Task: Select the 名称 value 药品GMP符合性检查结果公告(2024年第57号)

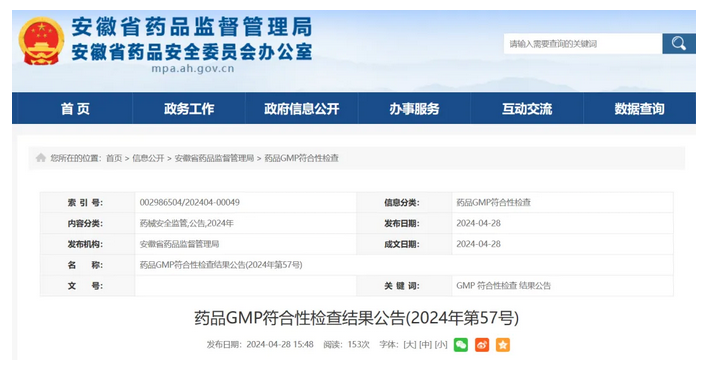Action: (221, 265)
